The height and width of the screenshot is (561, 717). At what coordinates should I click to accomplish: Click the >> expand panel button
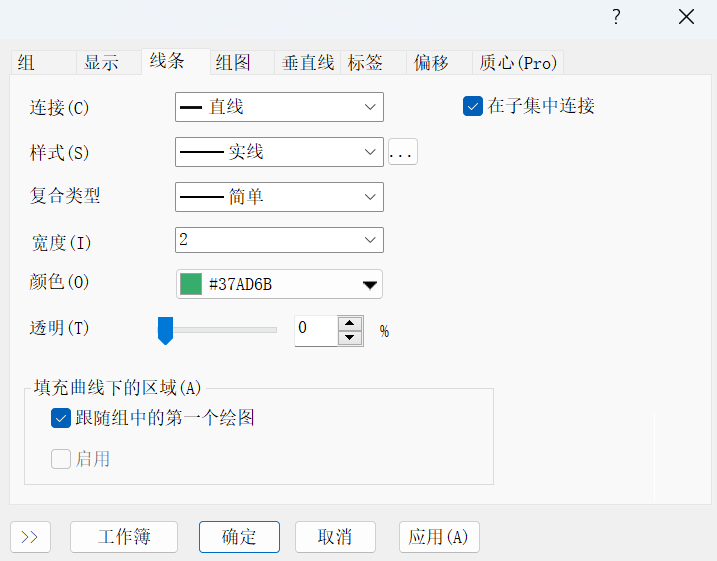30,537
